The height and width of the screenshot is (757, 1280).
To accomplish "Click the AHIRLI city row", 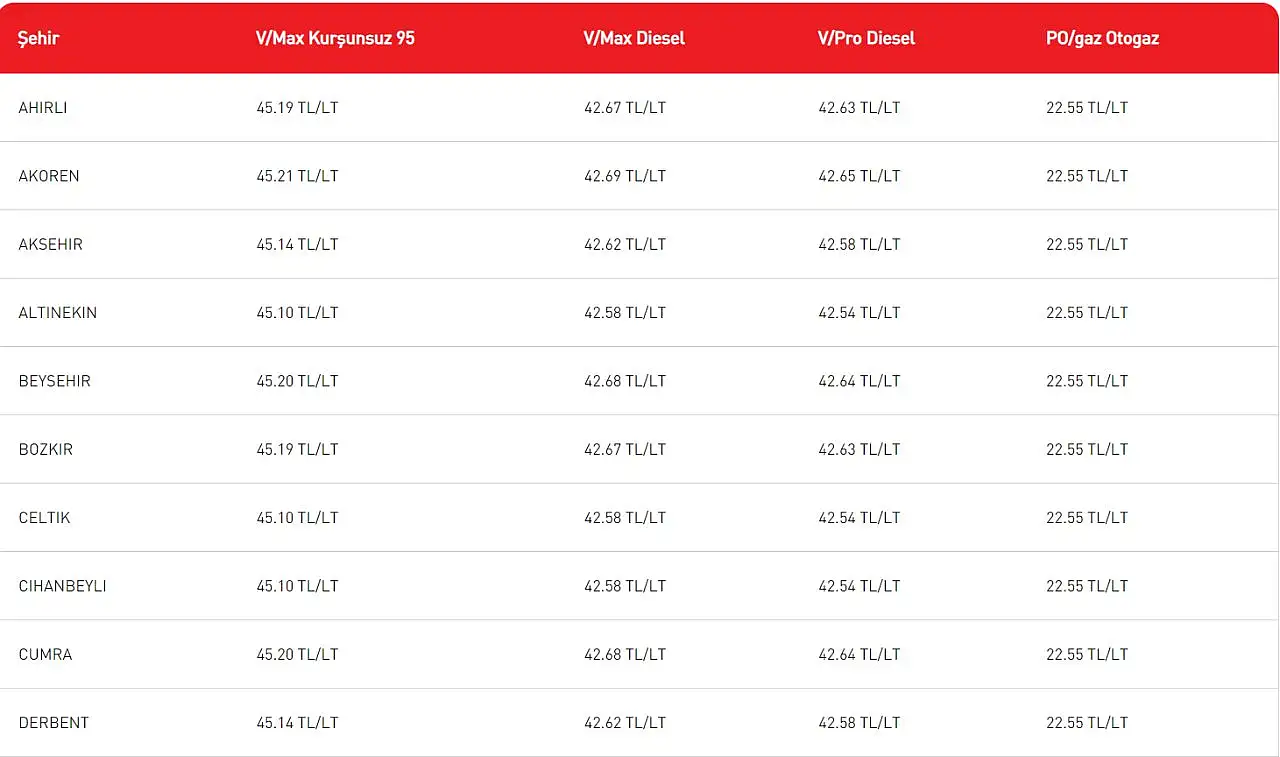I will point(43,108).
